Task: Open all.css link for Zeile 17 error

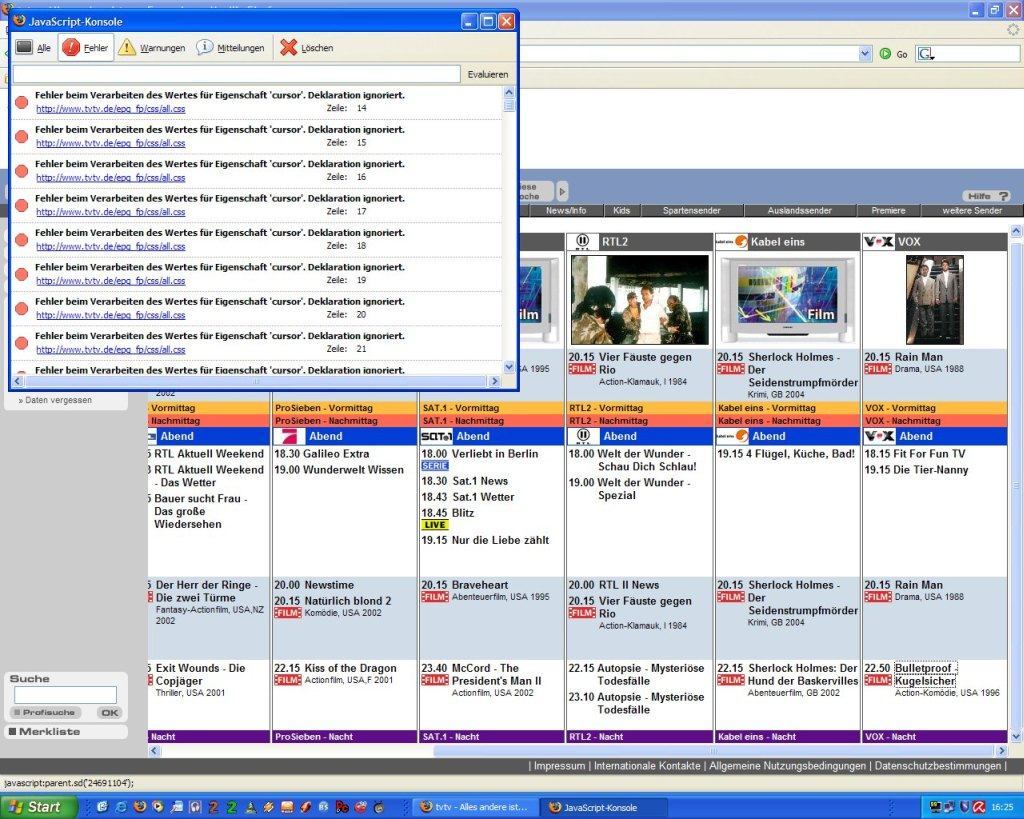Action: [x=110, y=212]
